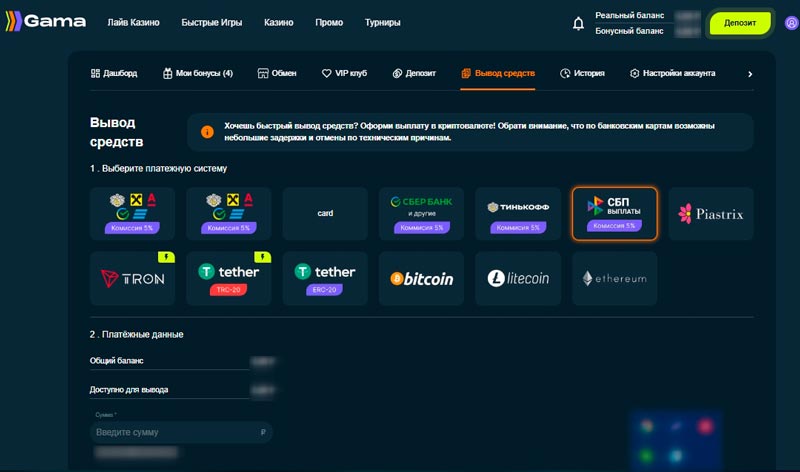Open the Мои бонусы (4) tab
800x472 pixels.
pos(197,73)
